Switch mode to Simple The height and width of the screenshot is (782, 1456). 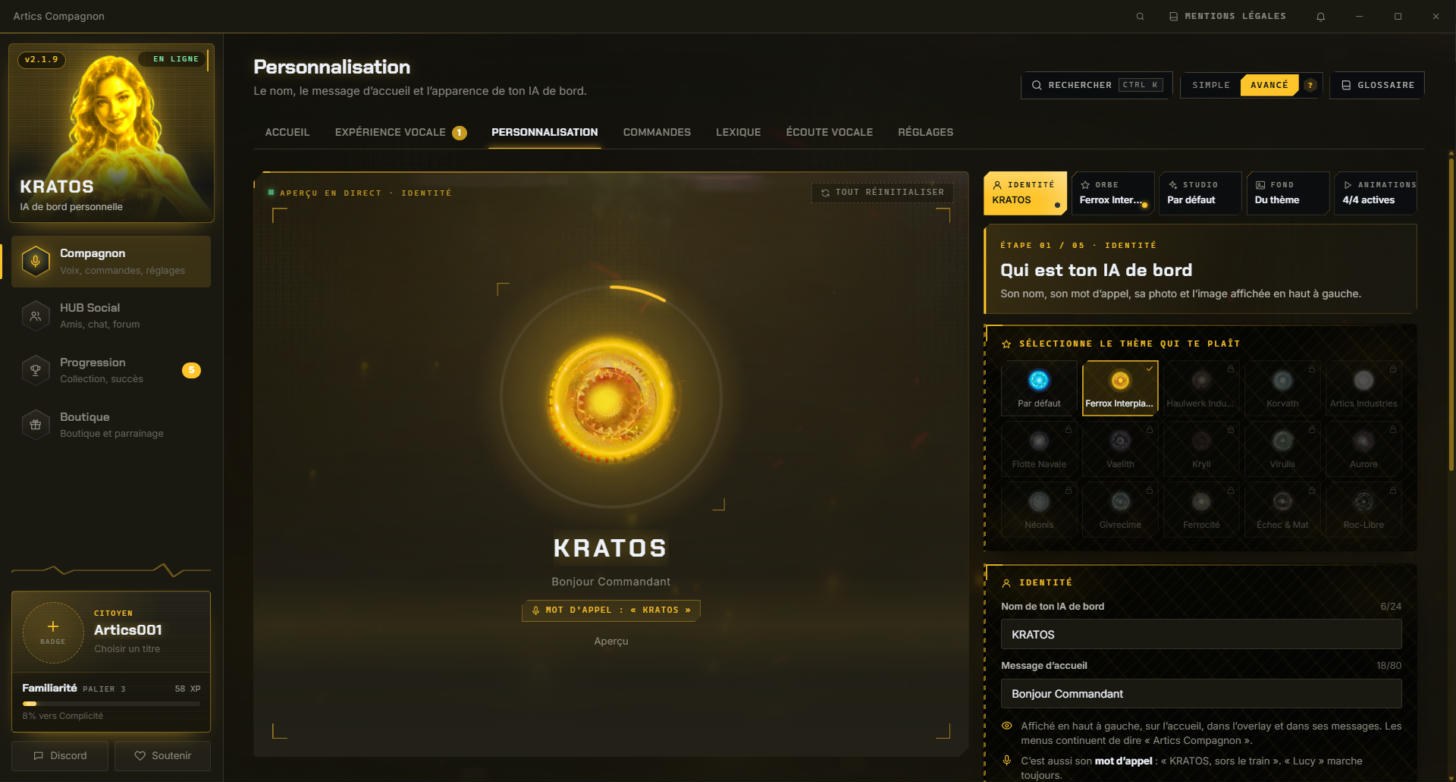[1211, 85]
